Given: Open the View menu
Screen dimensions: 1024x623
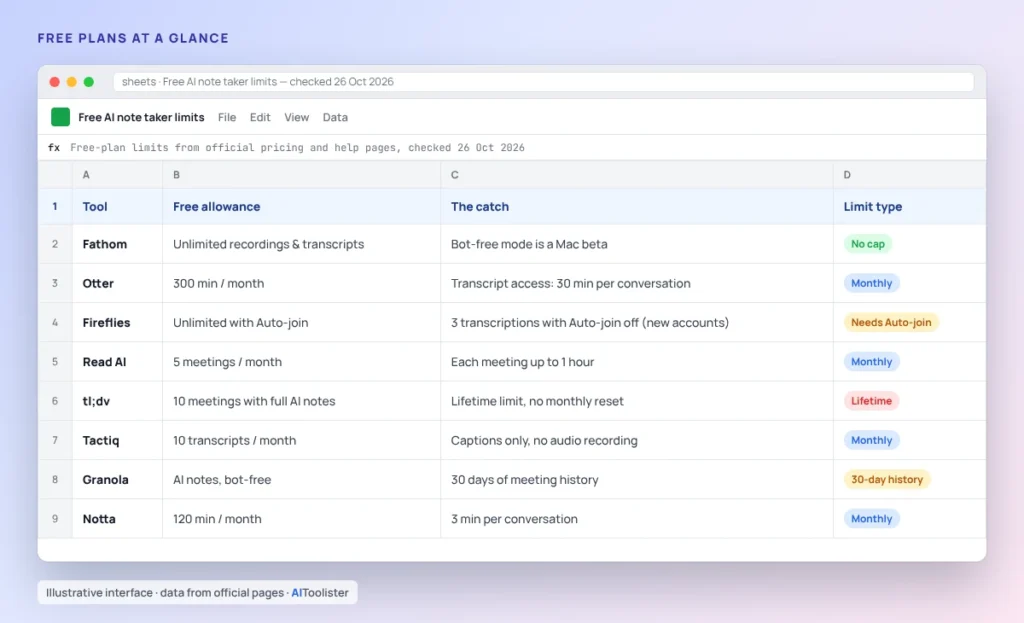Looking at the screenshot, I should click(x=296, y=118).
